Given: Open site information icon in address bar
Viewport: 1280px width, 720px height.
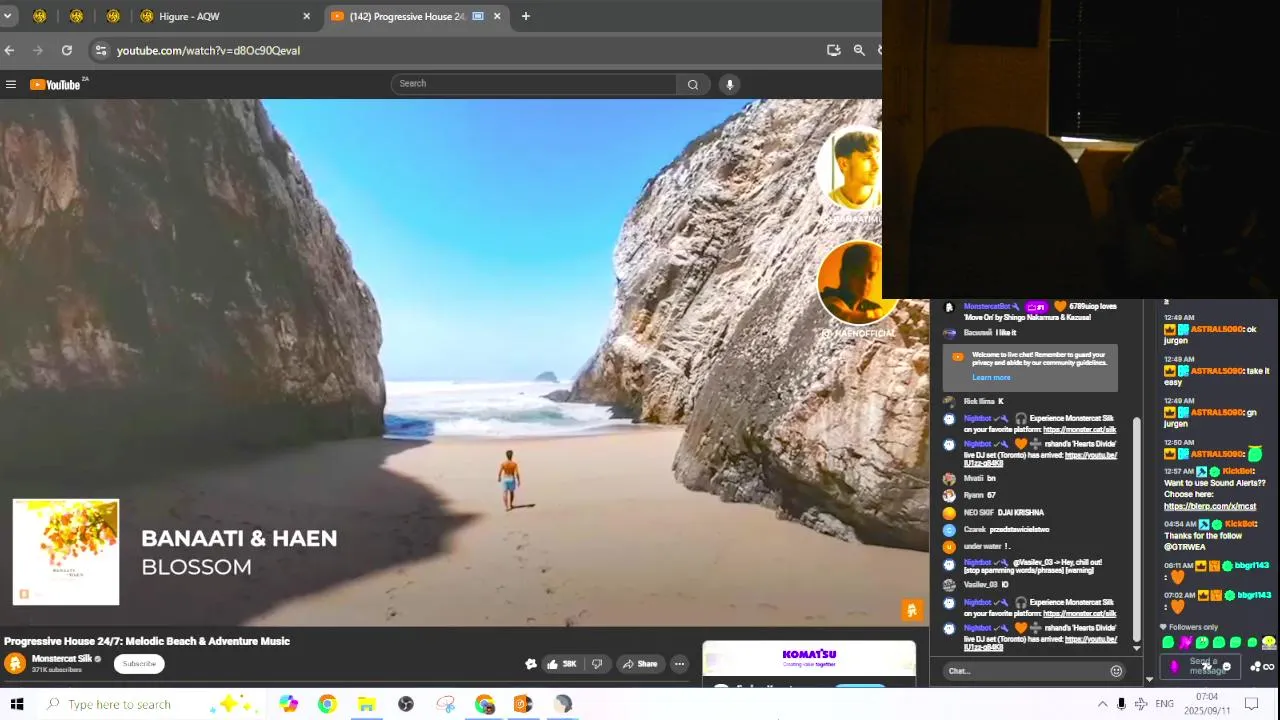Looking at the screenshot, I should (x=100, y=50).
